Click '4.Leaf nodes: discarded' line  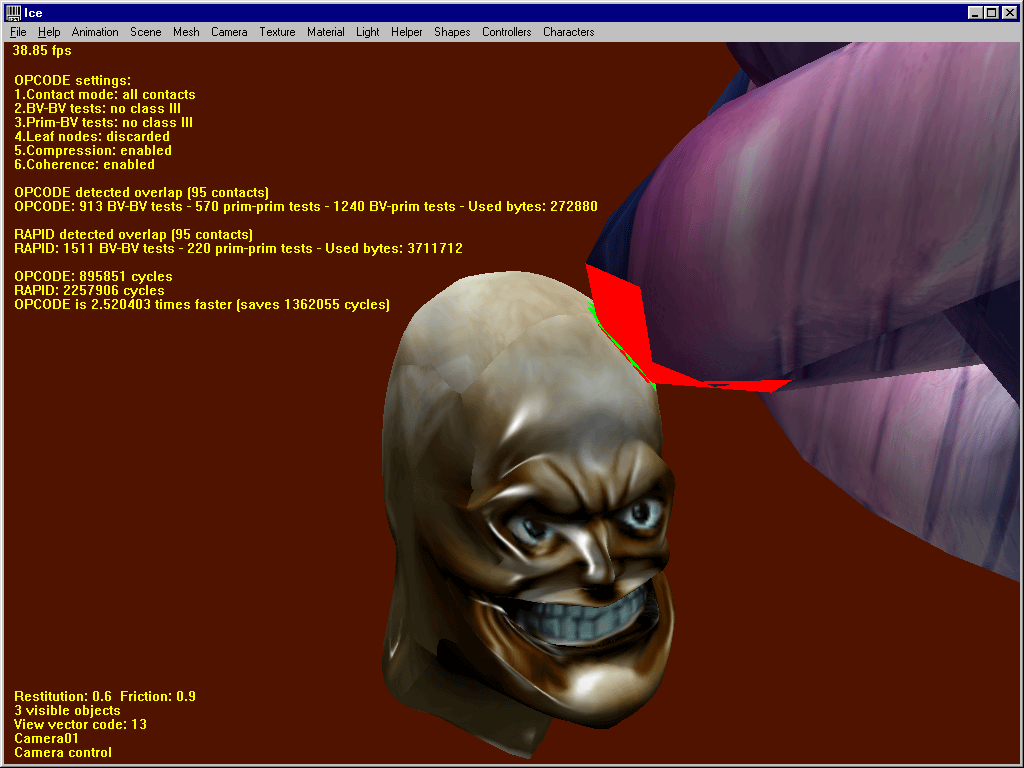(x=92, y=136)
